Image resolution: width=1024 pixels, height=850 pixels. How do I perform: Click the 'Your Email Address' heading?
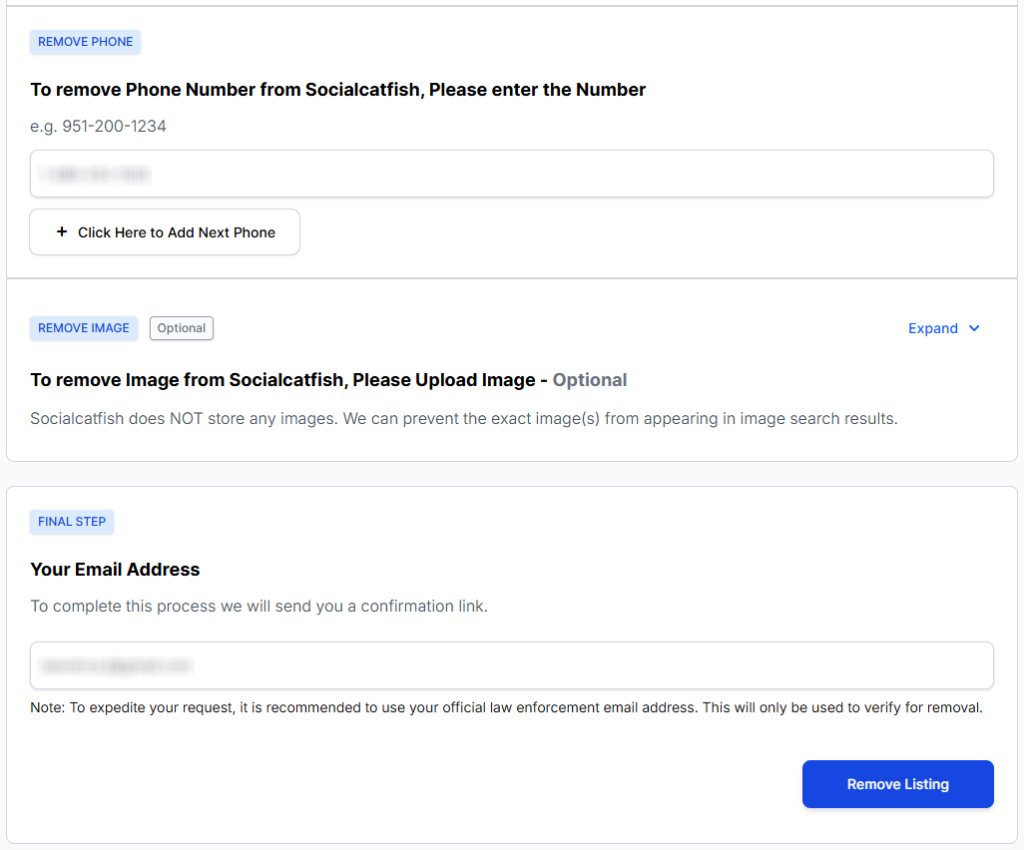(115, 570)
